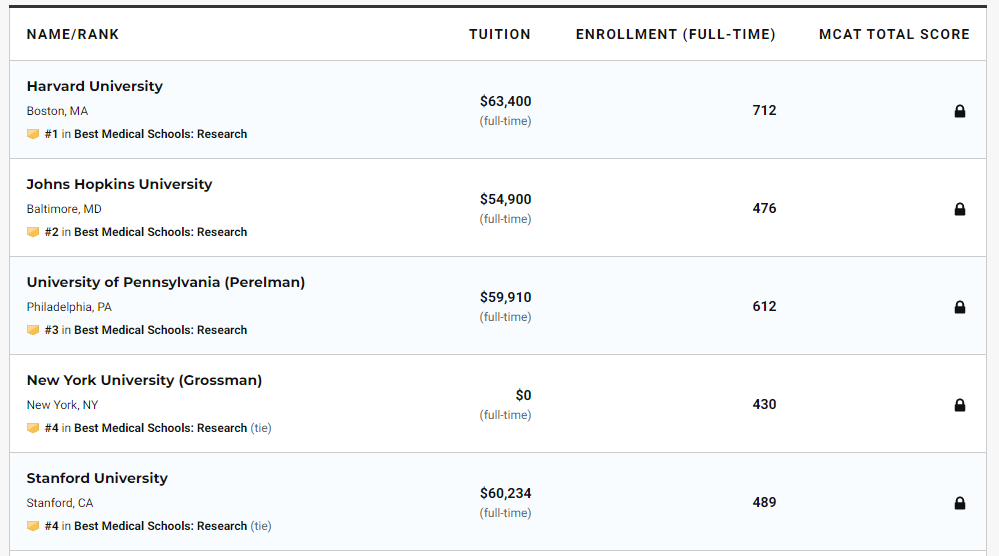This screenshot has height=556, width=999.
Task: Click the badge icon next to Johns Hopkins #2 rank
Action: 33,232
